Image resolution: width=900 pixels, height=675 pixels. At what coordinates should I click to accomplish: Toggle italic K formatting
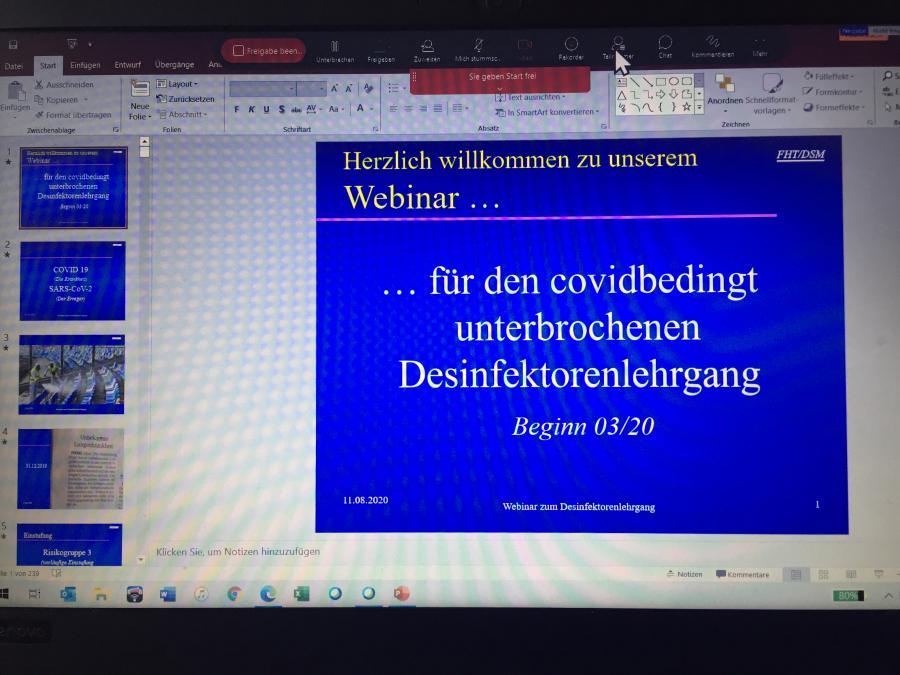pos(251,109)
